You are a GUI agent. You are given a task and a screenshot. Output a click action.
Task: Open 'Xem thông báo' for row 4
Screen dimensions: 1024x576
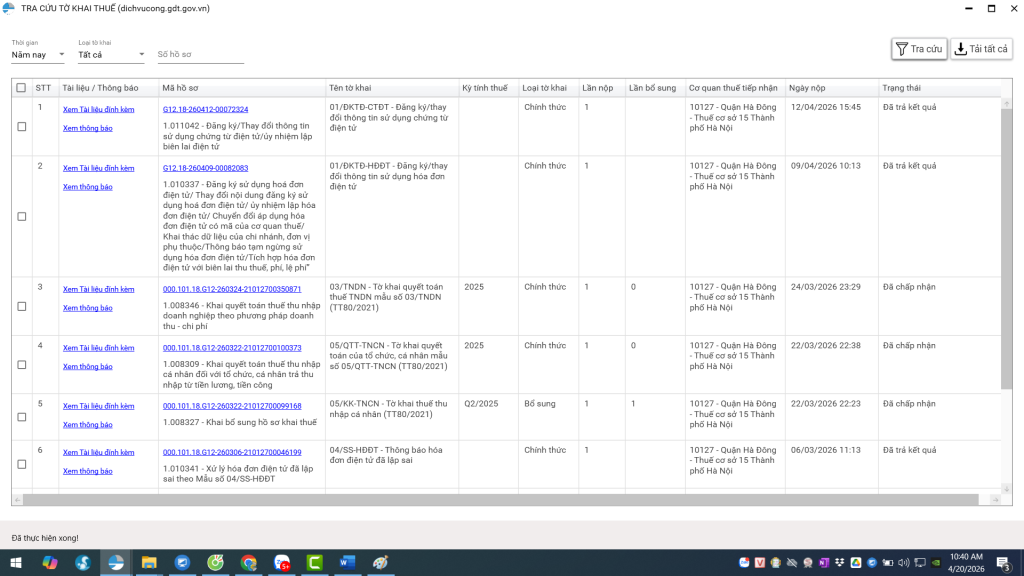pyautogui.click(x=88, y=367)
